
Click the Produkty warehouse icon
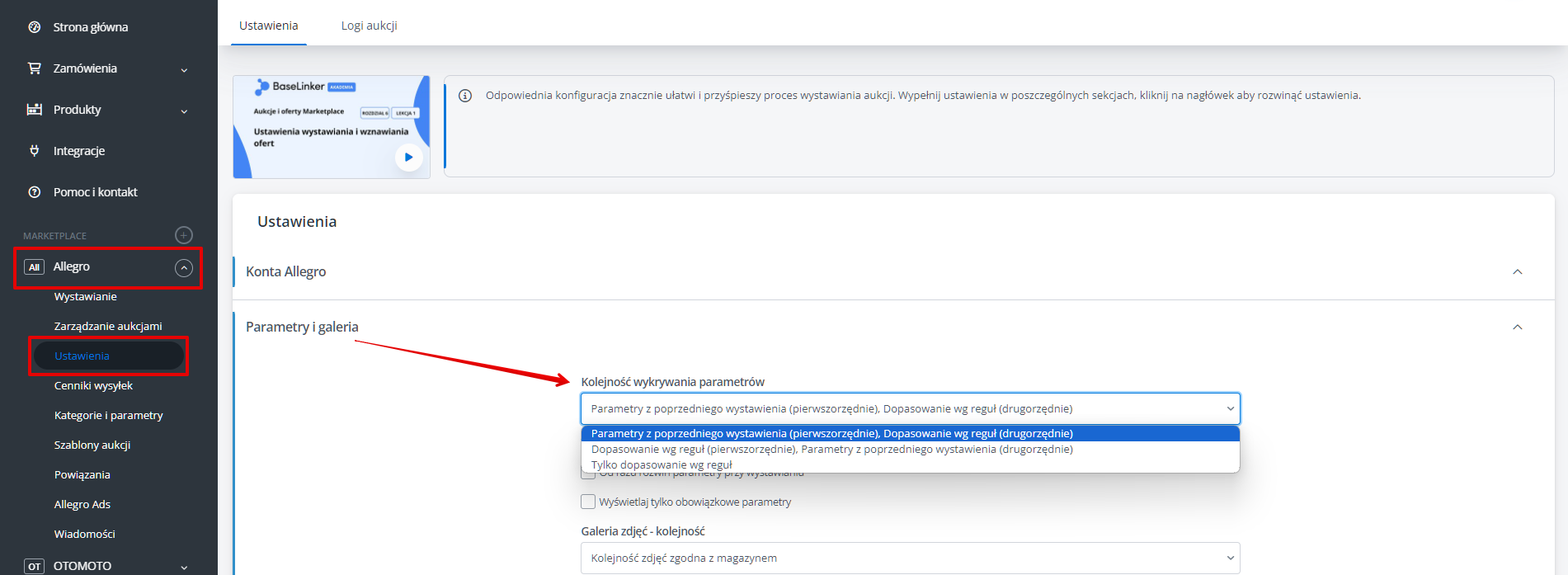(34, 110)
